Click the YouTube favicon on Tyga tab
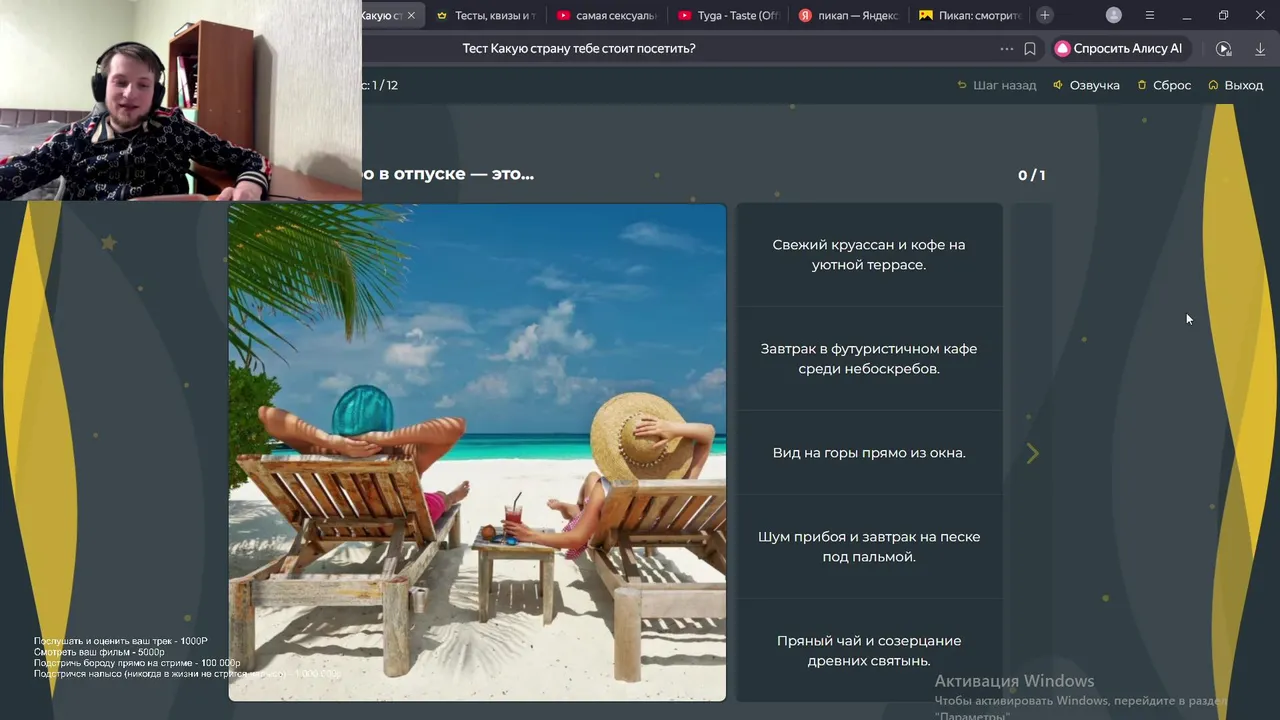Viewport: 1280px width, 720px height. tap(684, 16)
